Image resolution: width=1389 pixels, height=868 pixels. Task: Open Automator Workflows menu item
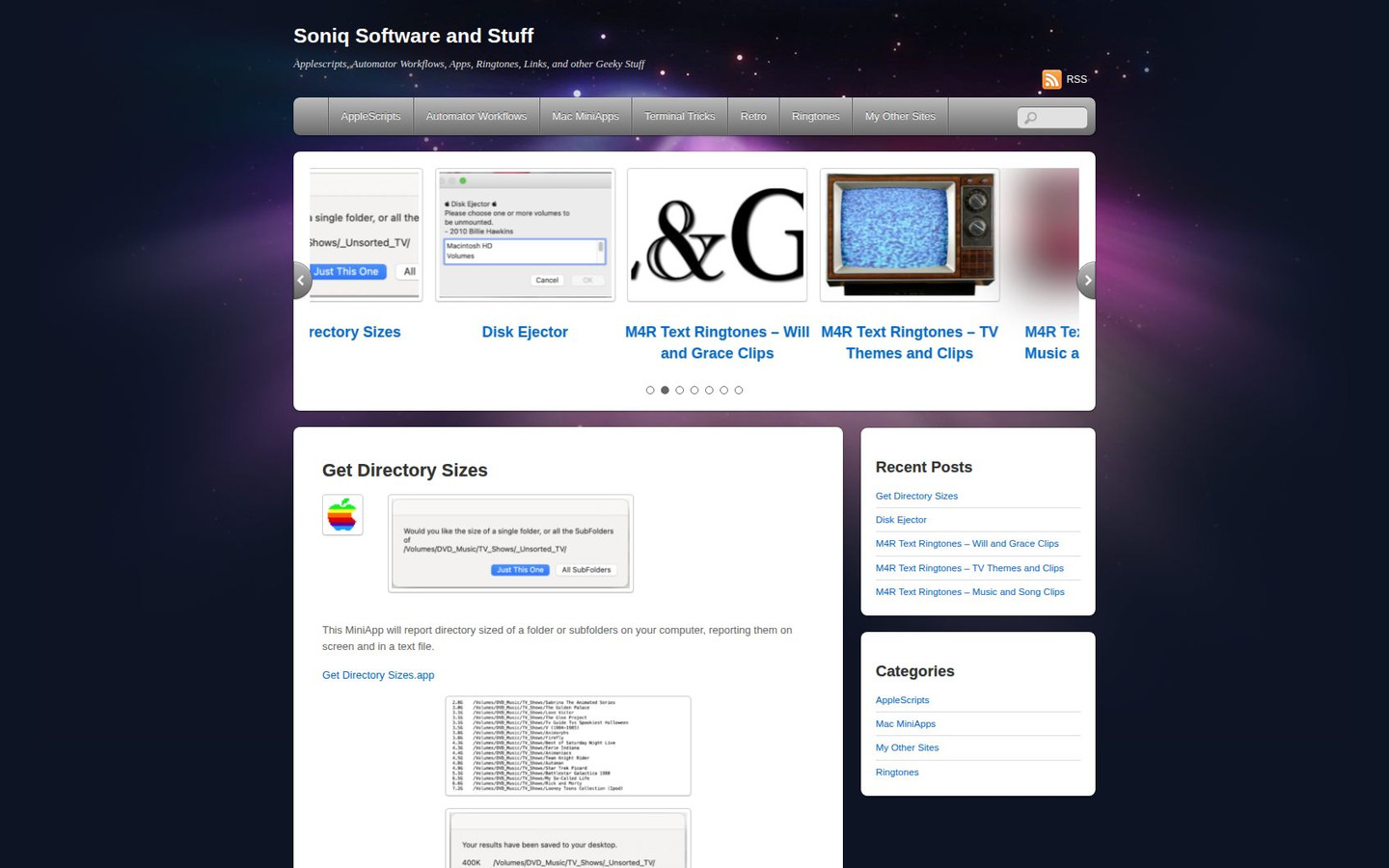477,117
